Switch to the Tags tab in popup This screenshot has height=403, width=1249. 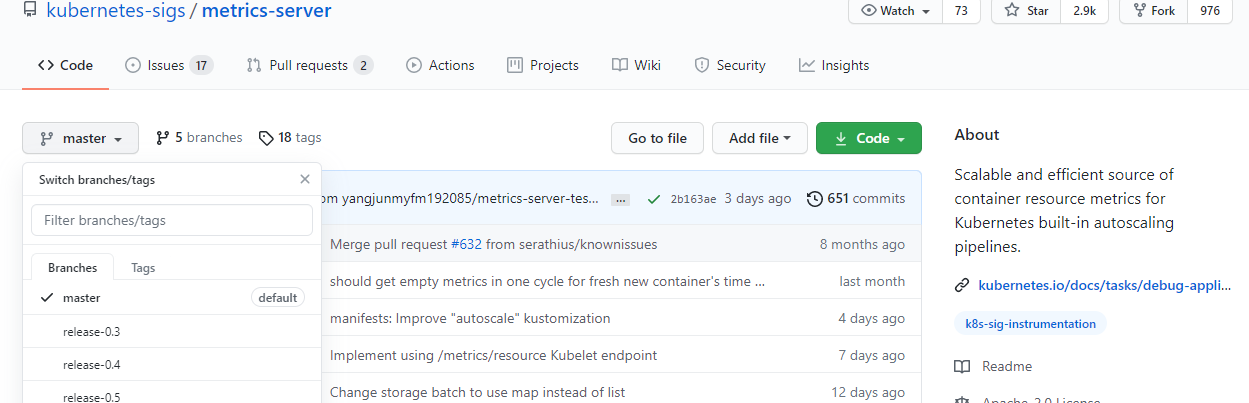pos(143,268)
